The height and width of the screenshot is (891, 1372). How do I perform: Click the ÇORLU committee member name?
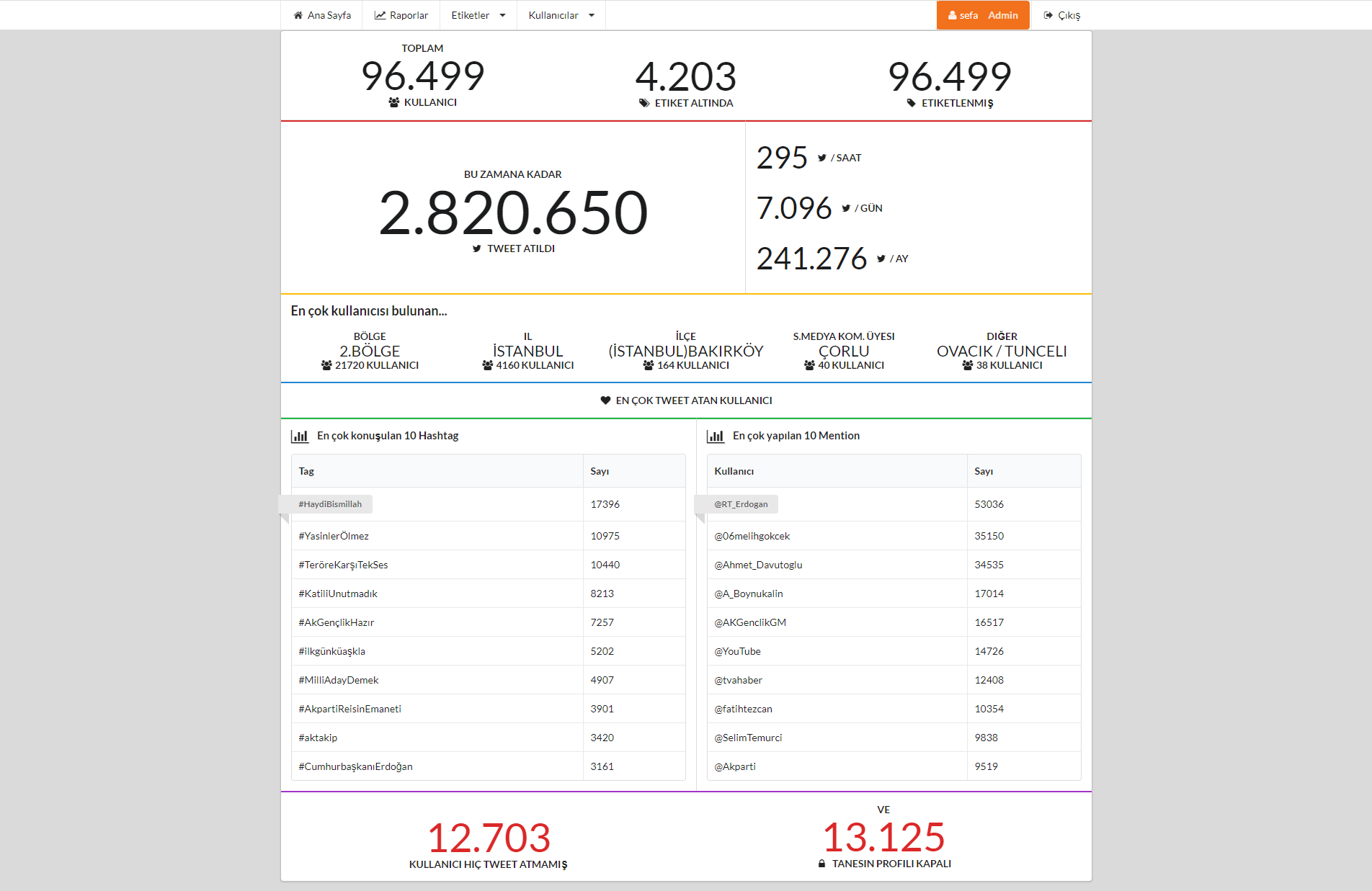[x=844, y=352]
